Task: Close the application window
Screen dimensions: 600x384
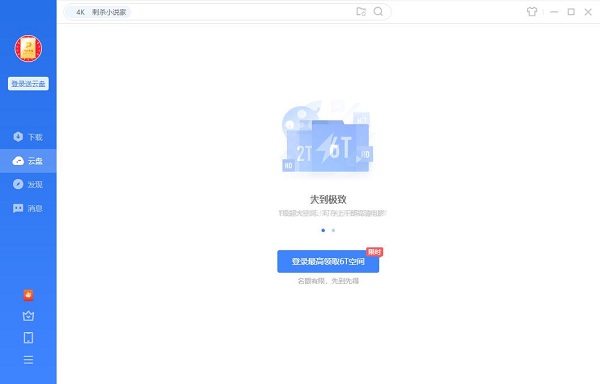Action: (588, 12)
